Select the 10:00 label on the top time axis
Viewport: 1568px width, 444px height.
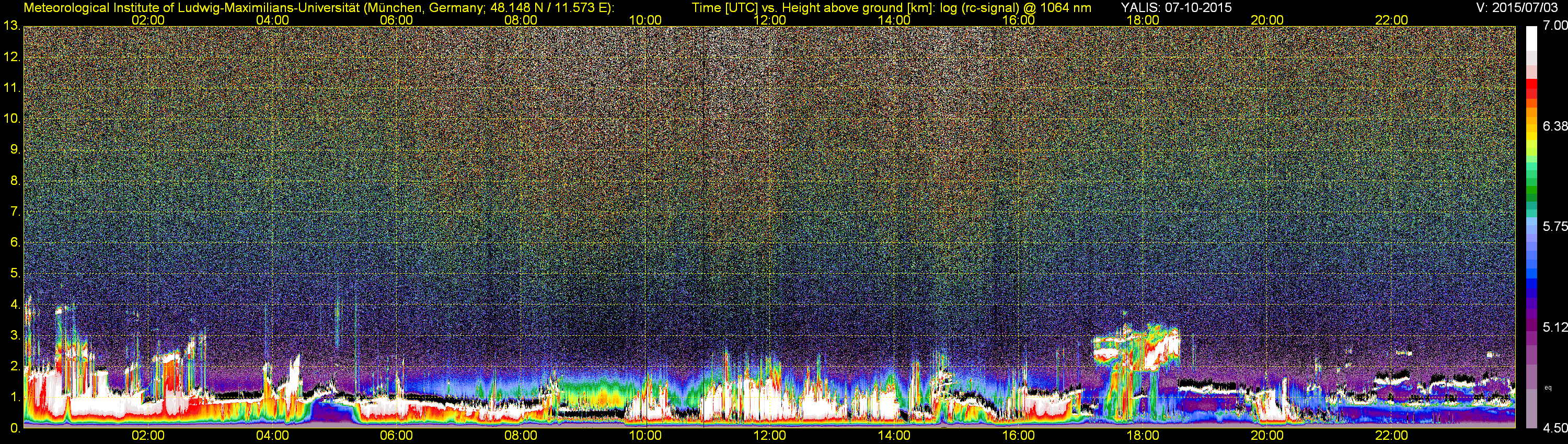(x=645, y=20)
